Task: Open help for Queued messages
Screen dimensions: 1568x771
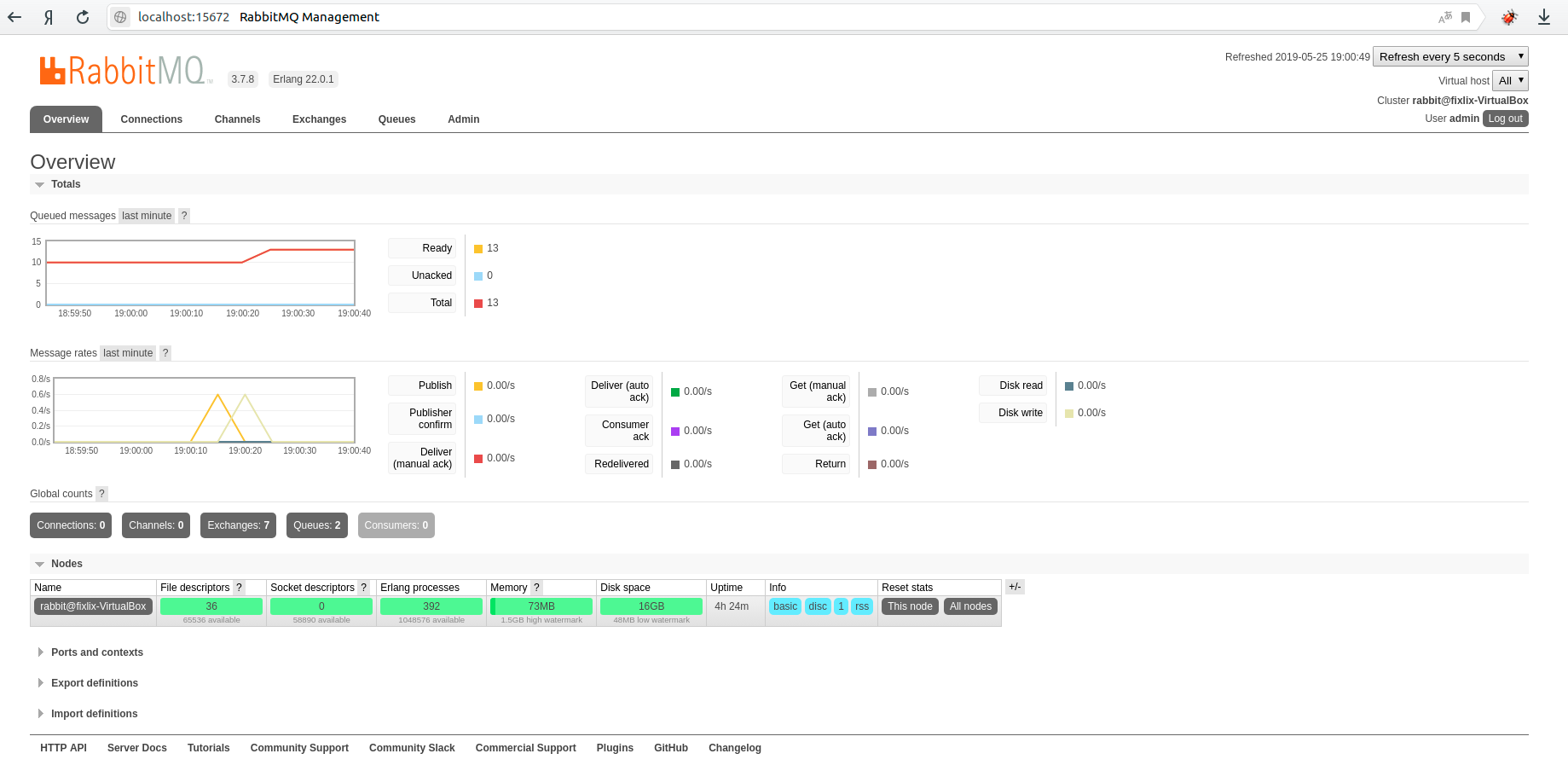Action: pos(184,216)
